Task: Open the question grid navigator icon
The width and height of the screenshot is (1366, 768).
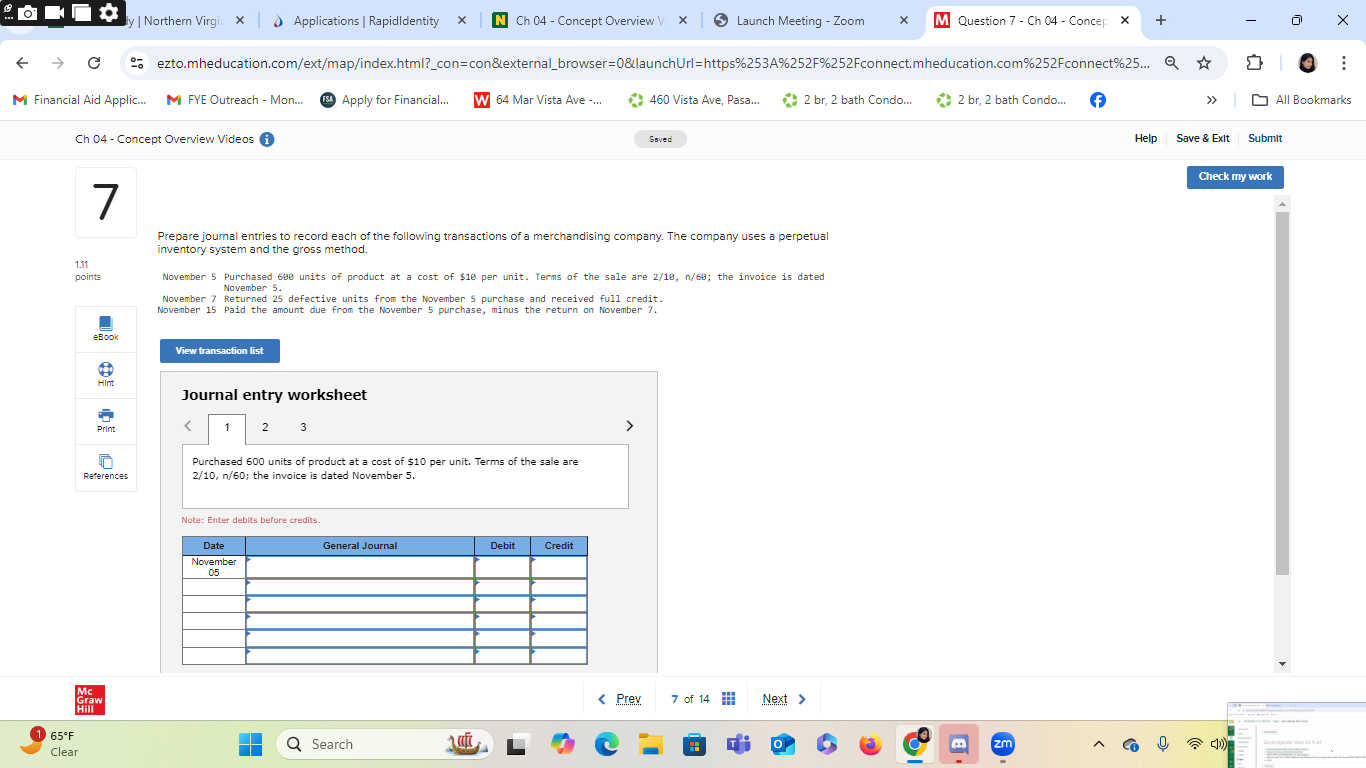Action: click(729, 699)
